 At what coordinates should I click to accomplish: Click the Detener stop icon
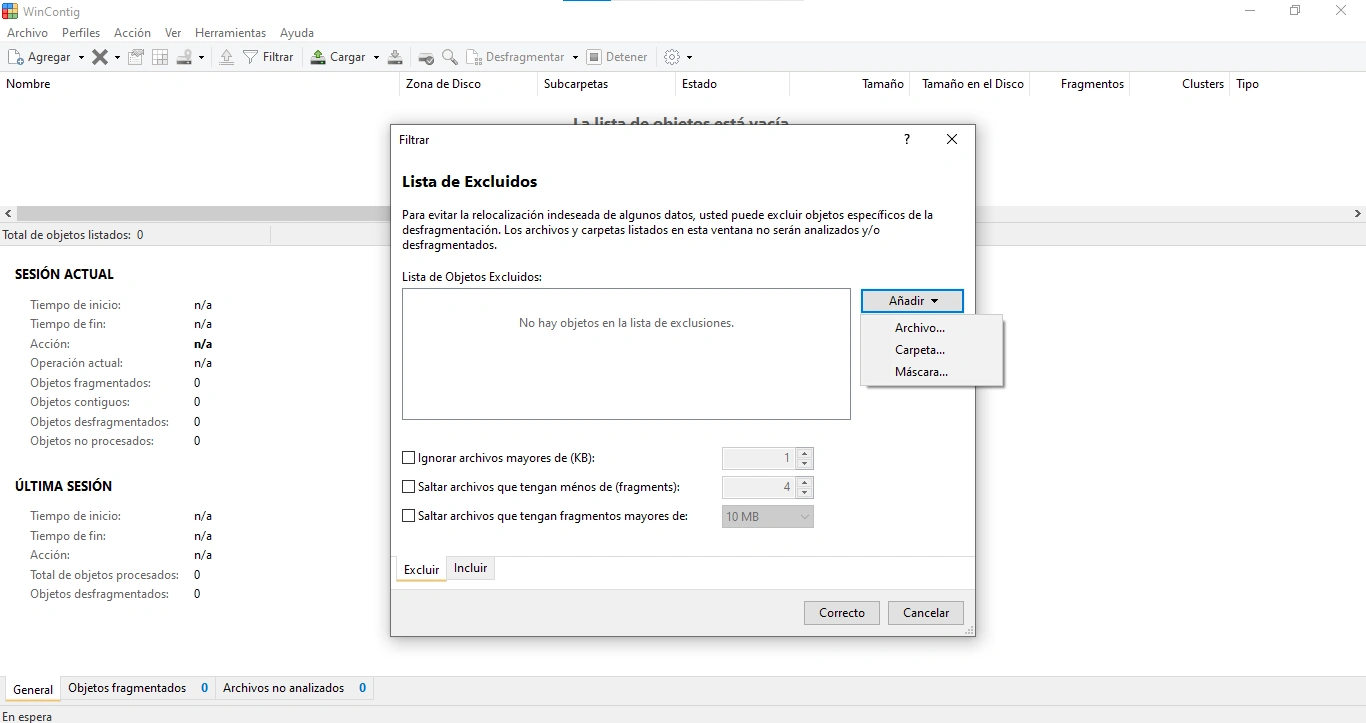point(594,57)
